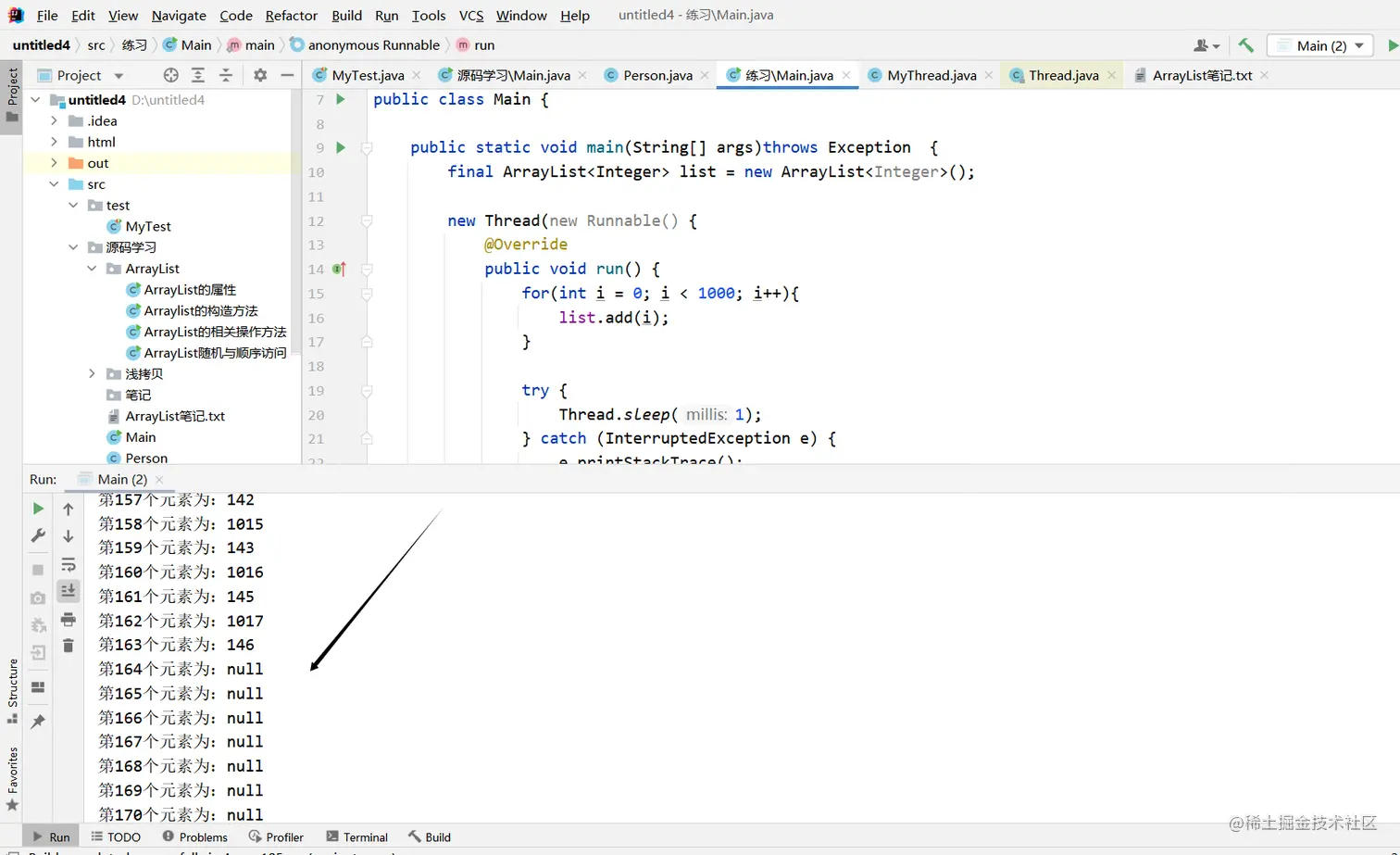Image resolution: width=1400 pixels, height=855 pixels.
Task: Toggle the Favorites side panel
Action: [x=12, y=779]
